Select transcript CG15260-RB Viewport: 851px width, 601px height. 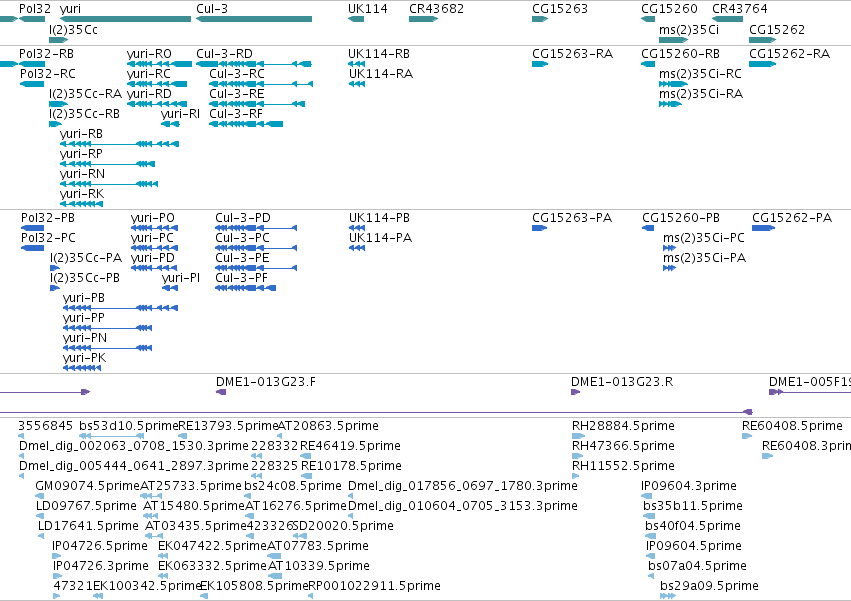[648, 64]
